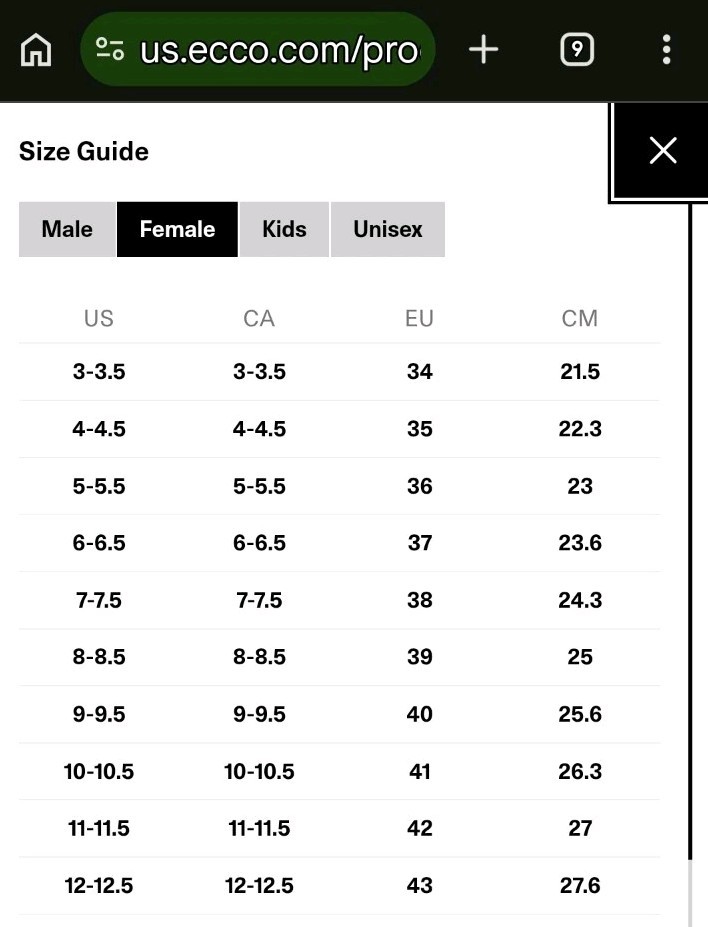Open a new tab with plus icon
This screenshot has width=708, height=927.
(x=484, y=49)
